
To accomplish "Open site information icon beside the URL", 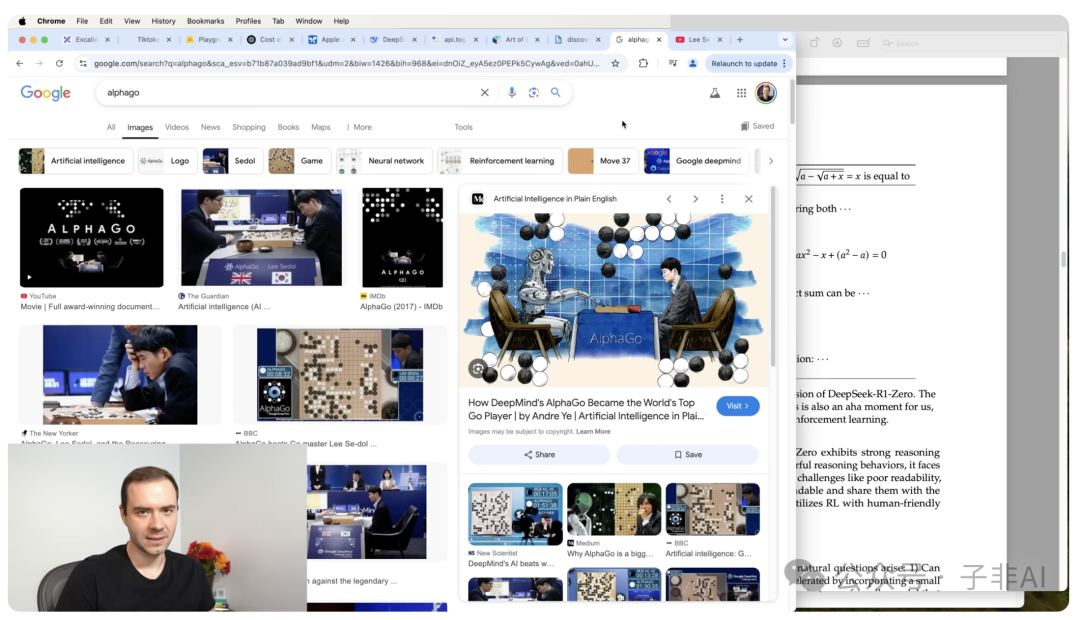I will 83,63.
